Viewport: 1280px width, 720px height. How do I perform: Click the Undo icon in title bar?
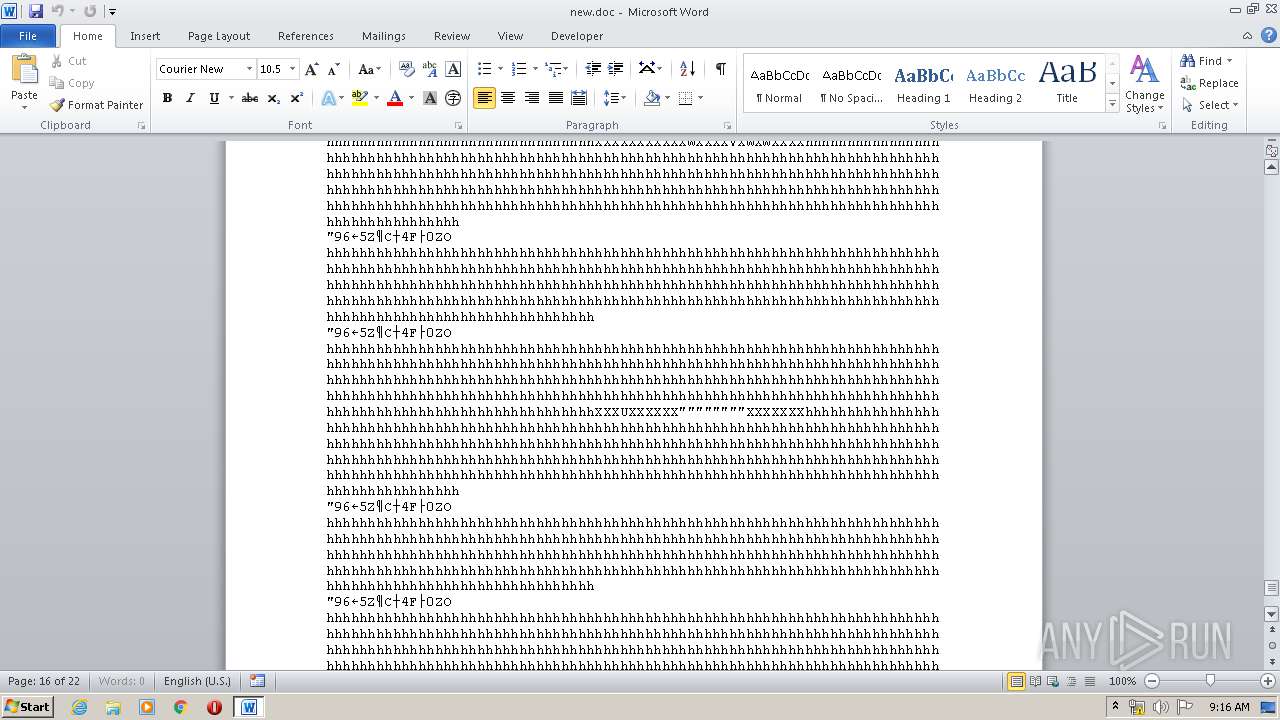[57, 11]
